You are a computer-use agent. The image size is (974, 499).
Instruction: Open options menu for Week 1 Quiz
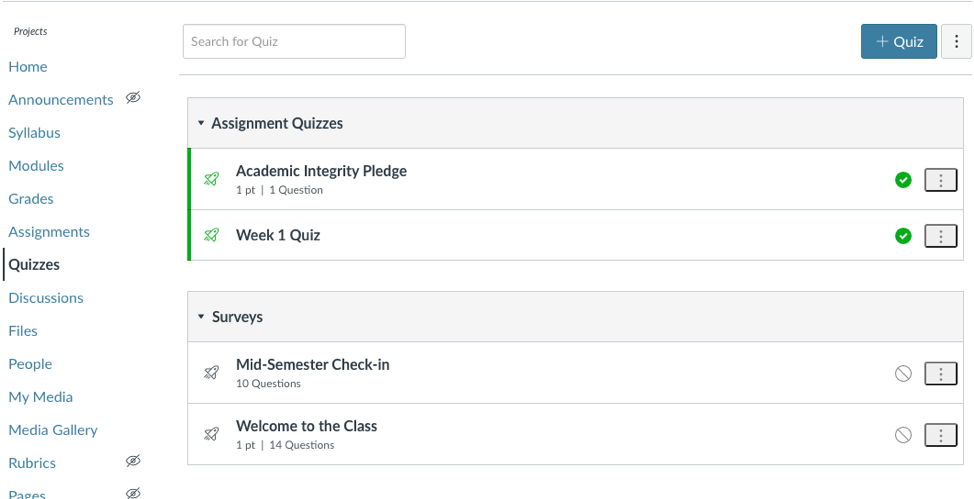point(940,236)
